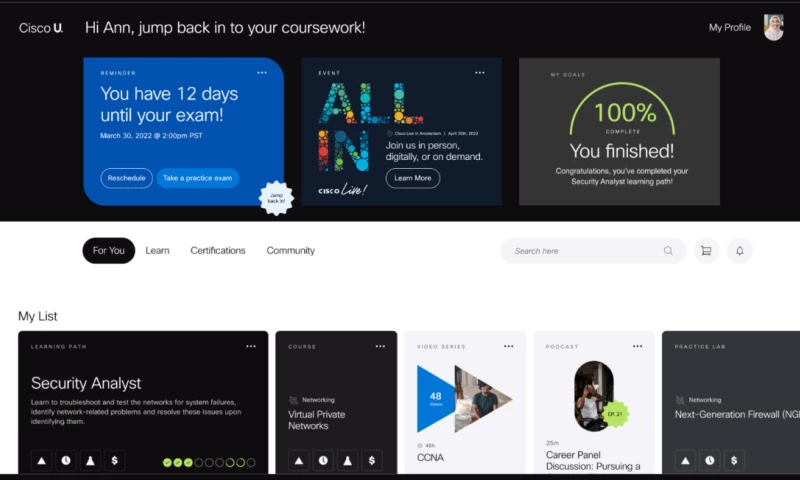Click the triangle icon on Next-Generation Firewall card
Viewport: 800px width, 480px height.
pos(685,460)
